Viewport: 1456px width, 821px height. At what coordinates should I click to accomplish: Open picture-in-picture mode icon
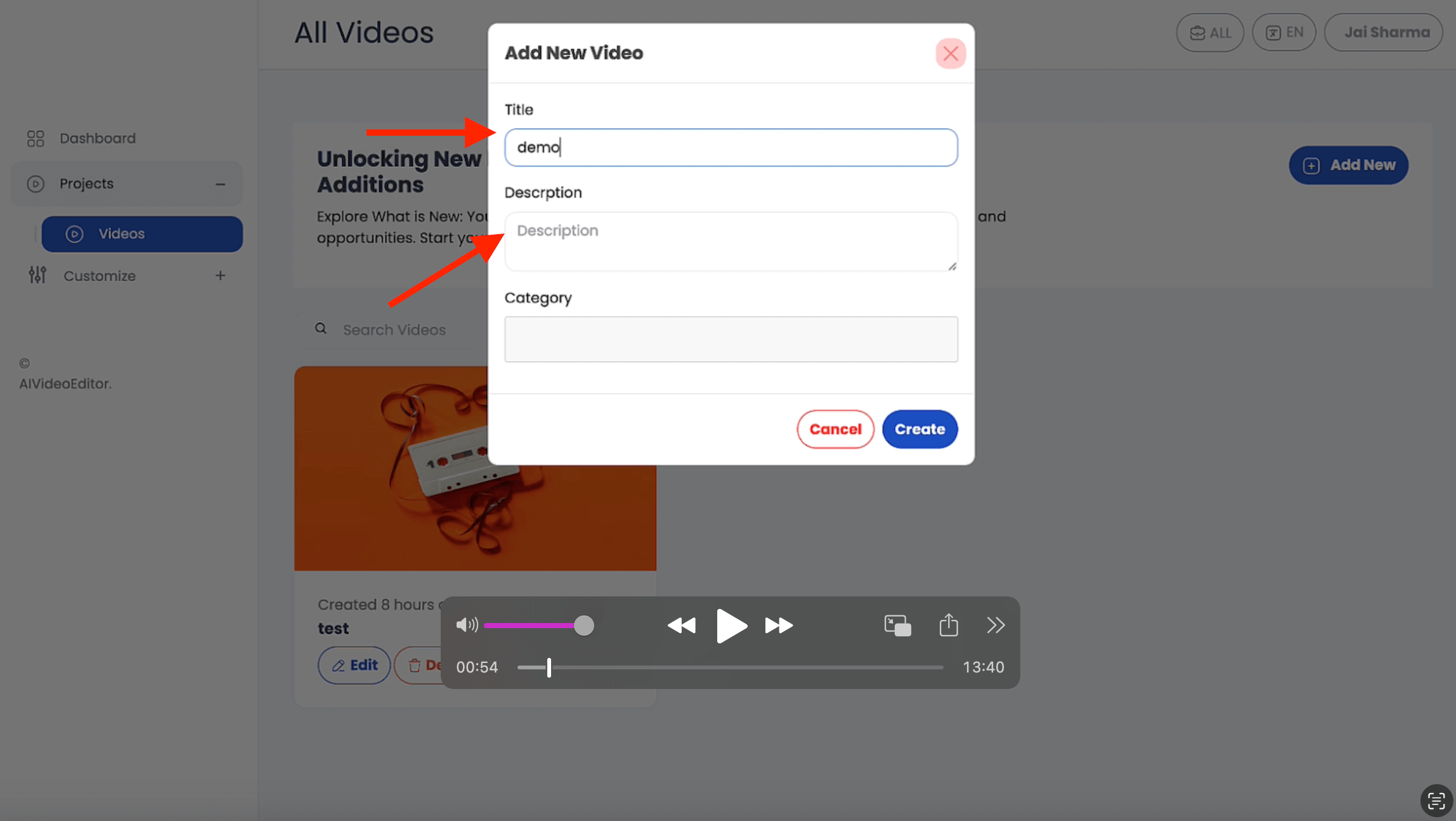coord(897,626)
